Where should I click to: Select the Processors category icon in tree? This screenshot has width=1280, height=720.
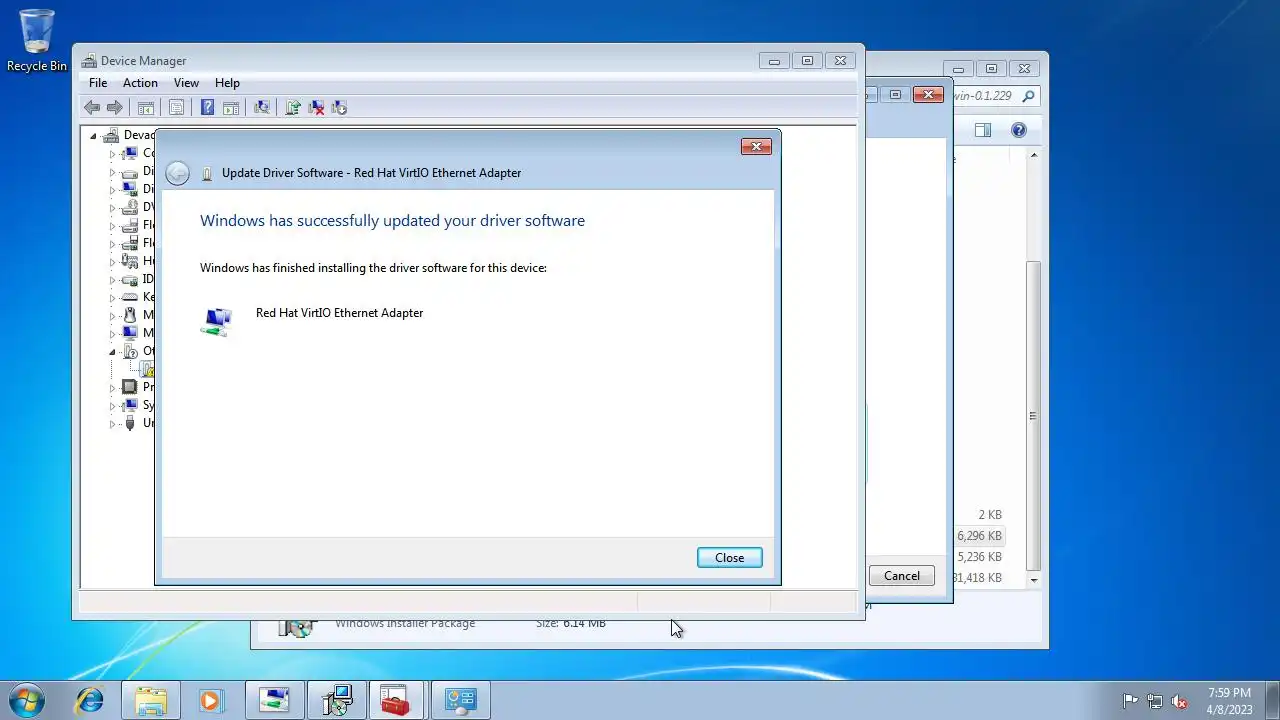point(130,387)
